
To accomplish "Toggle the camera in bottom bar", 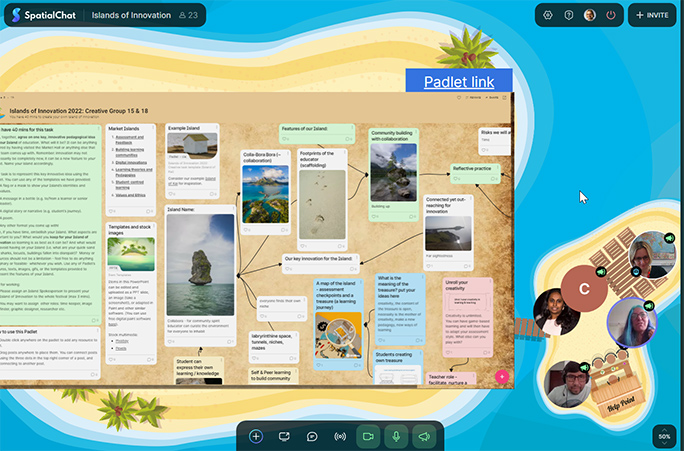I will click(x=368, y=436).
